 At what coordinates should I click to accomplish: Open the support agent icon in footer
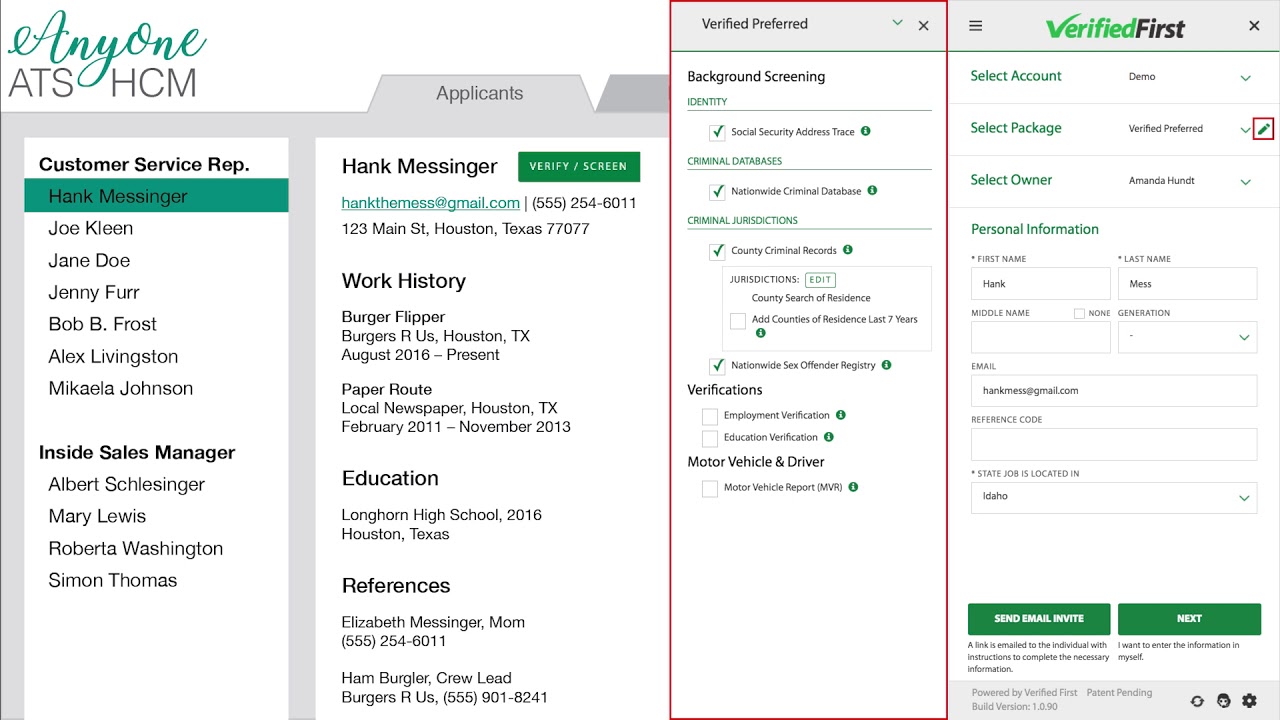pos(1223,701)
